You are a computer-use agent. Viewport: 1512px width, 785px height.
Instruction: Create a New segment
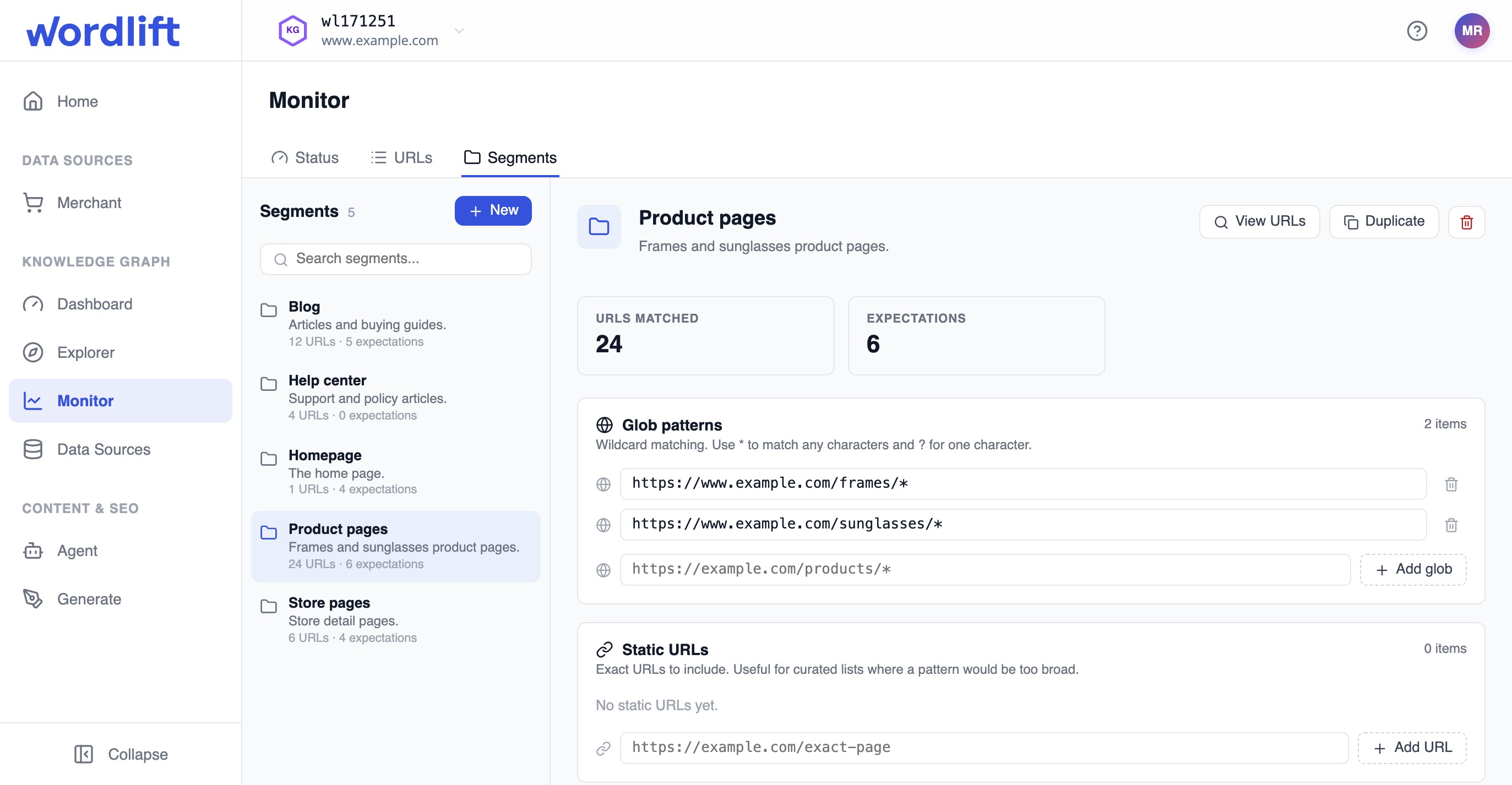pos(493,210)
